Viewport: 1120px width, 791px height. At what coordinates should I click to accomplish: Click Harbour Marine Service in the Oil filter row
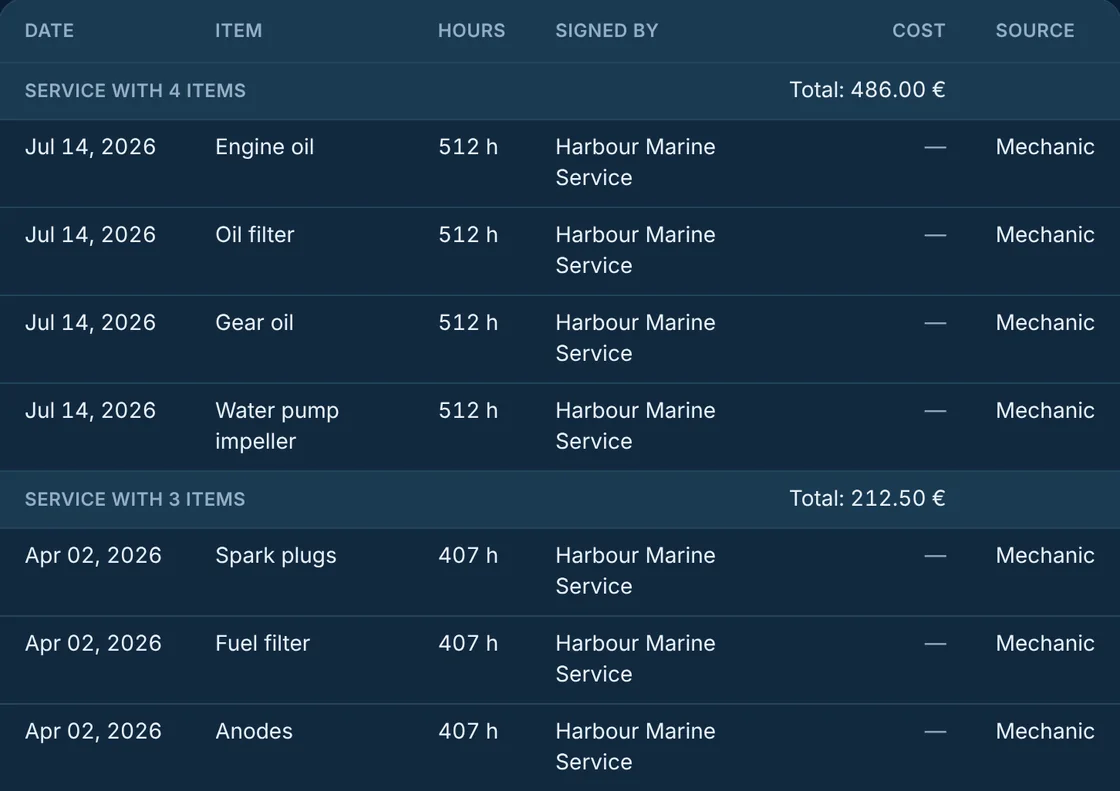(635, 250)
